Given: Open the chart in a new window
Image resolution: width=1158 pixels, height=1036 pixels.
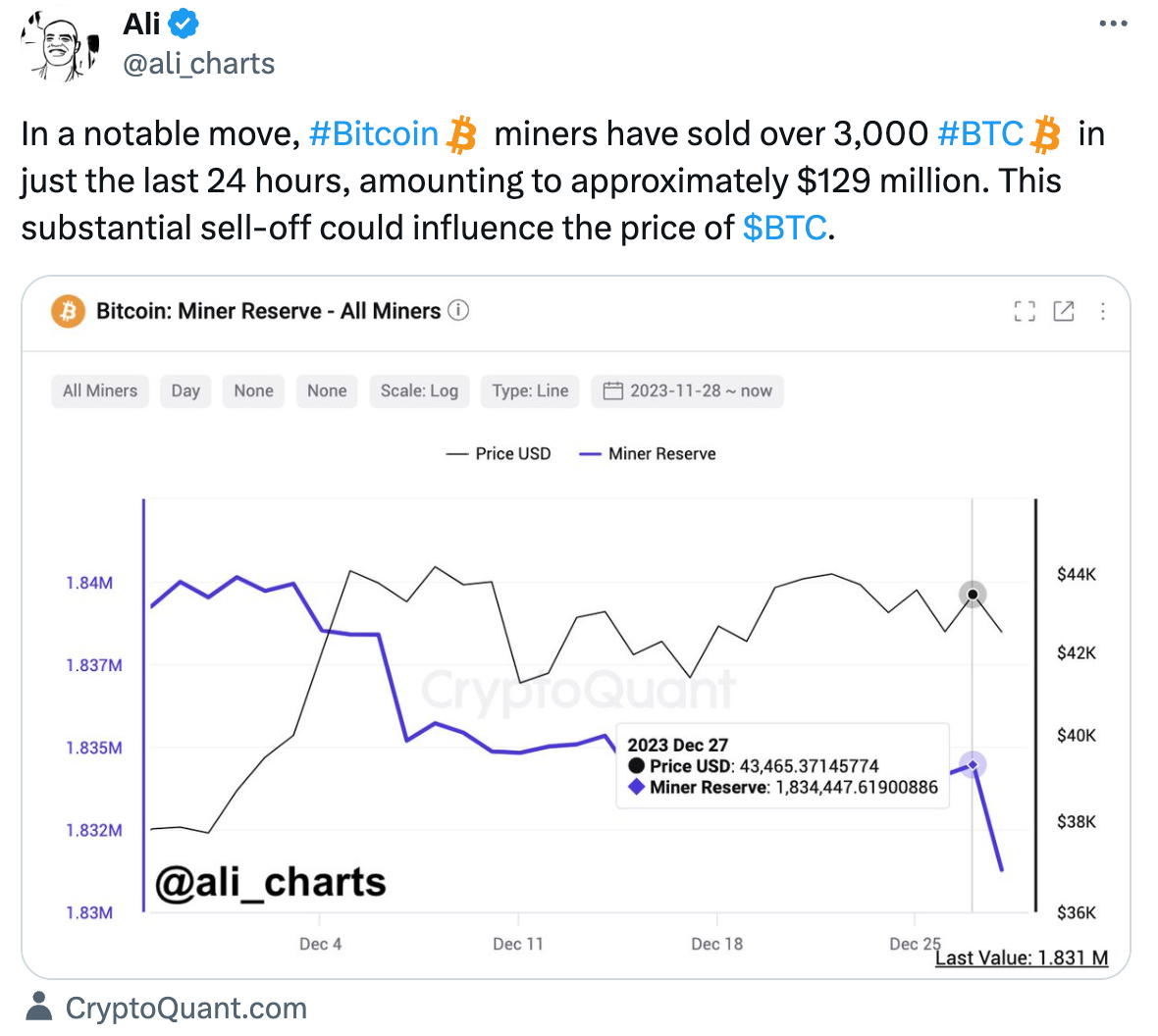Looking at the screenshot, I should tap(1064, 310).
